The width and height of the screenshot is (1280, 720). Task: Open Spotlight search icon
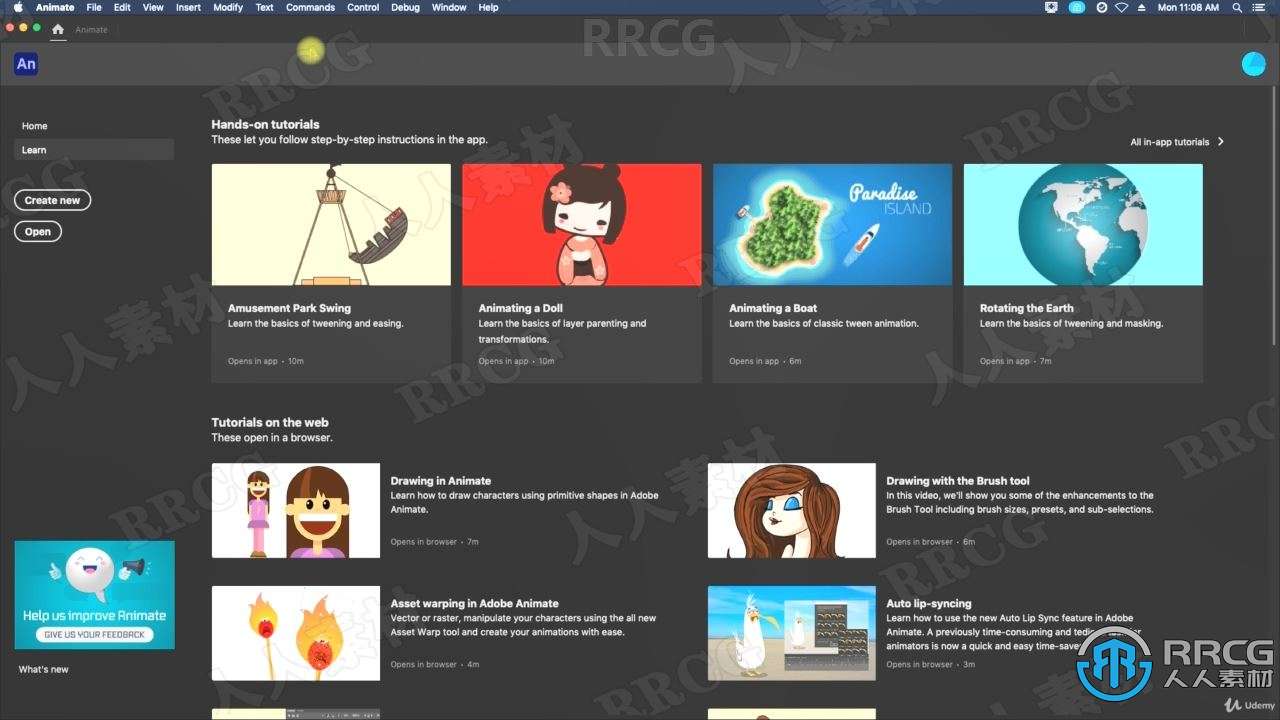pos(1238,7)
